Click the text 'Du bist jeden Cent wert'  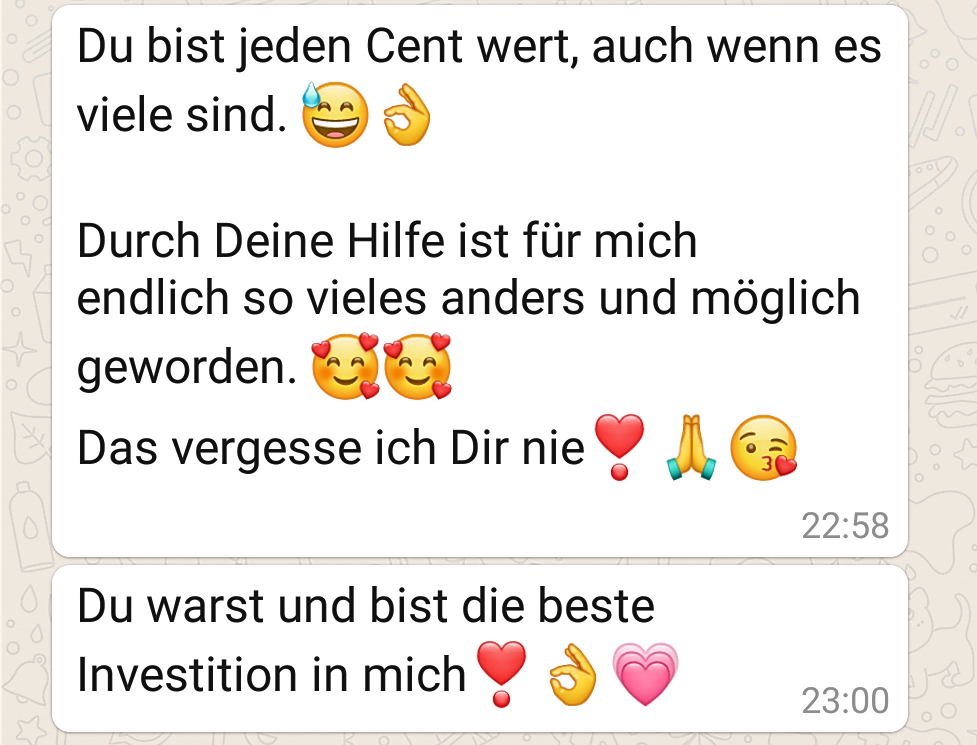pos(323,47)
